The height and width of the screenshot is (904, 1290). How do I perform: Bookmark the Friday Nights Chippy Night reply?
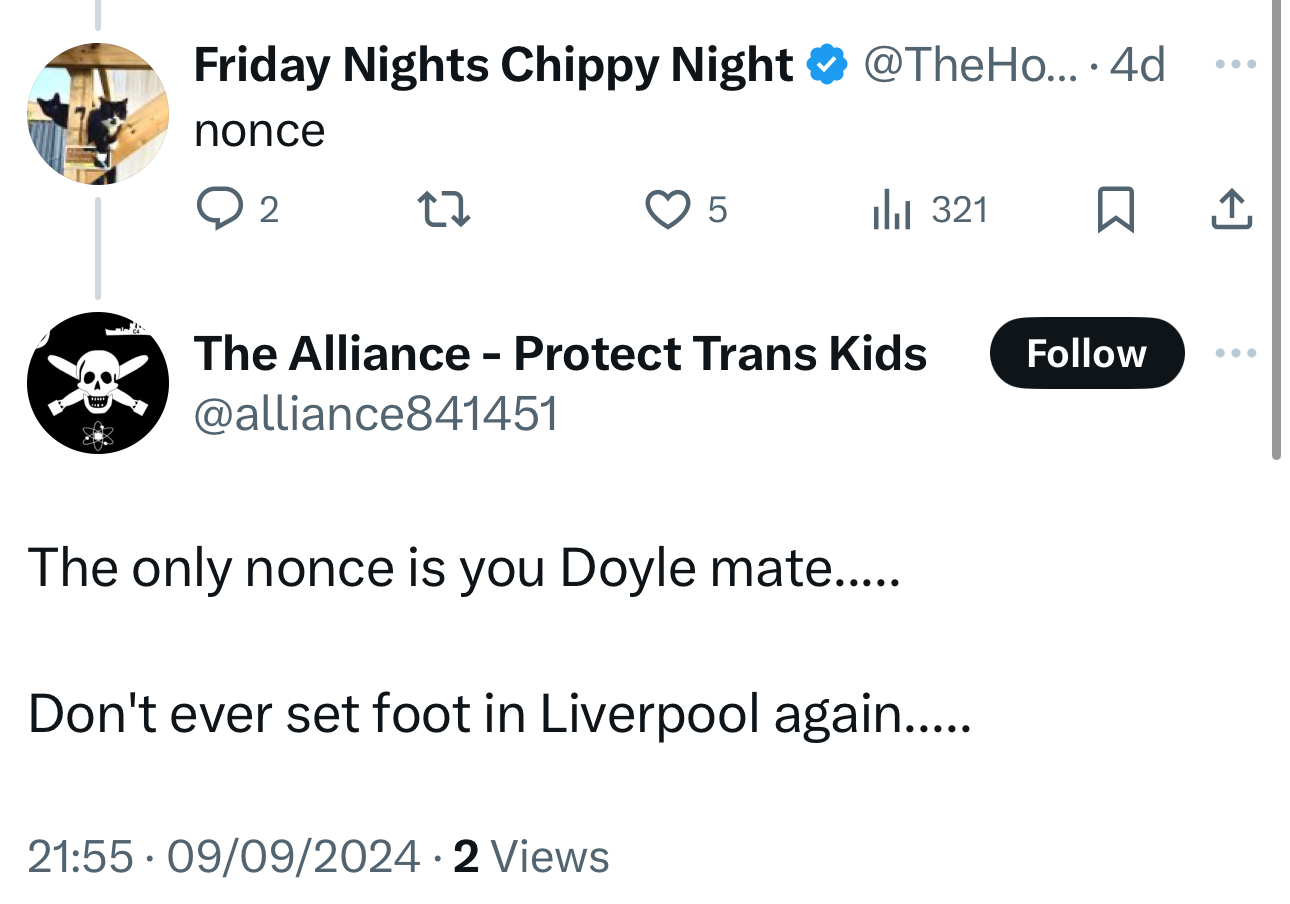click(1115, 210)
